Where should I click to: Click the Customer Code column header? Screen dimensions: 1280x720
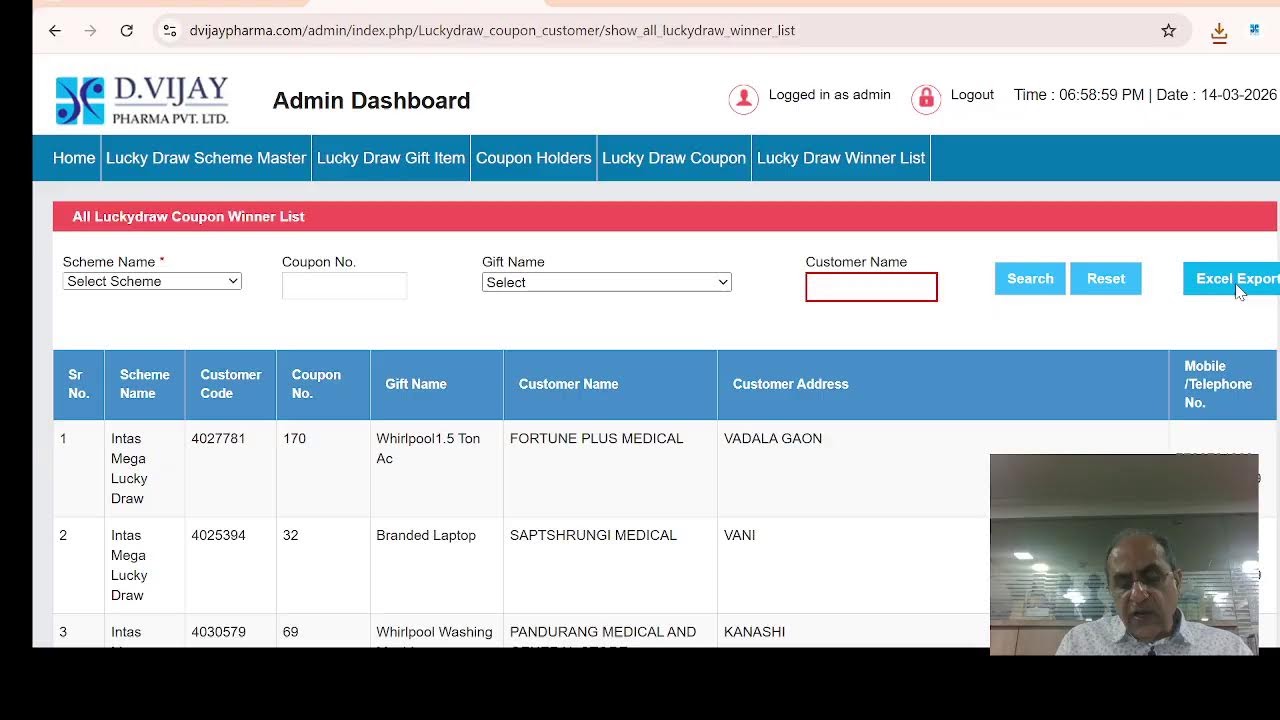[x=230, y=384]
